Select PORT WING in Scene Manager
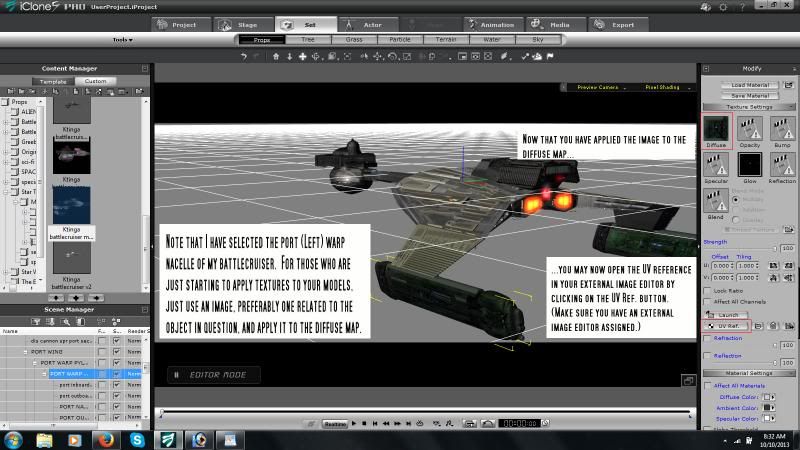Viewport: 800px width, 450px height. coord(46,352)
